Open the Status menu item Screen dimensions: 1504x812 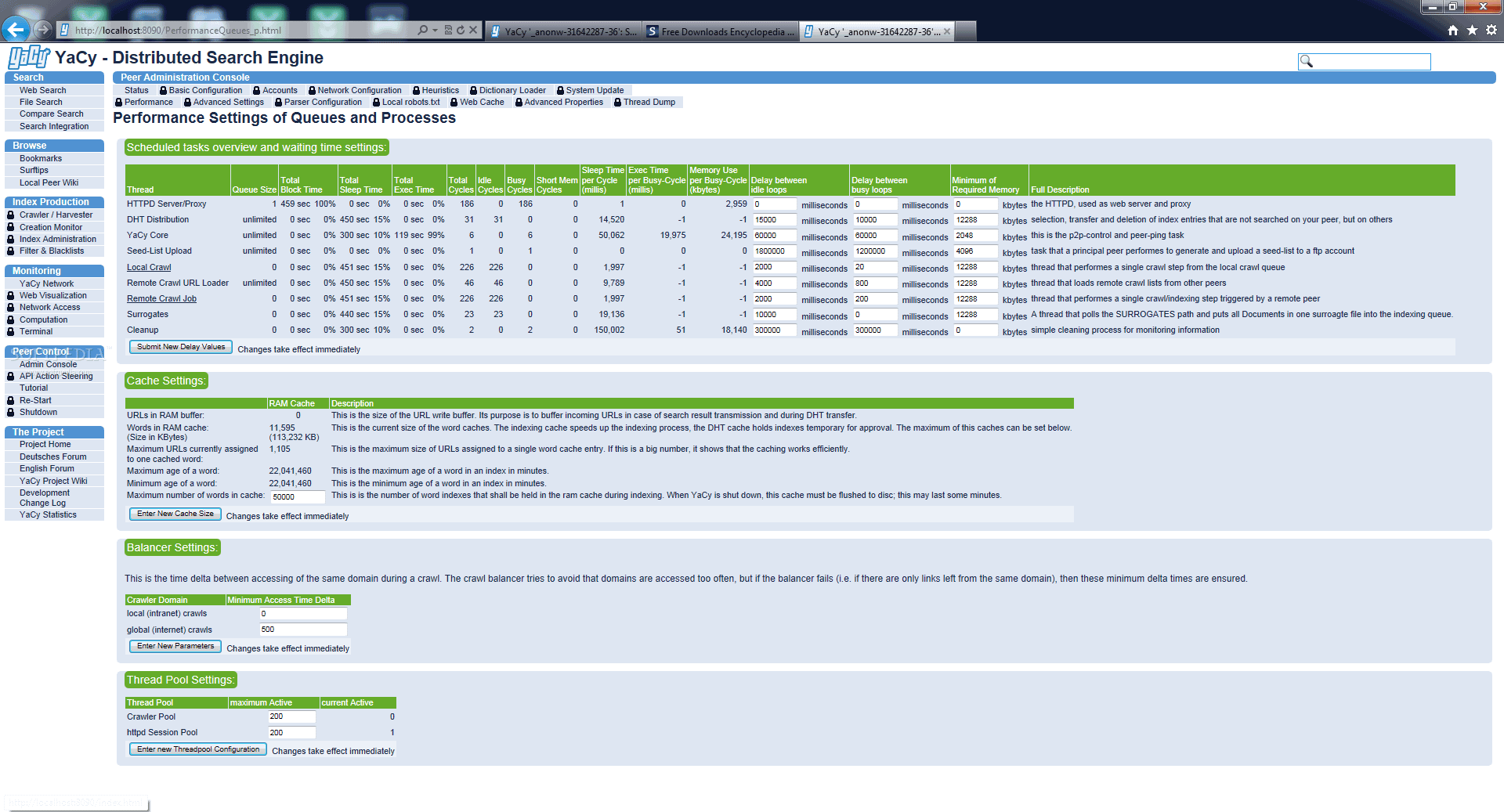pos(136,91)
